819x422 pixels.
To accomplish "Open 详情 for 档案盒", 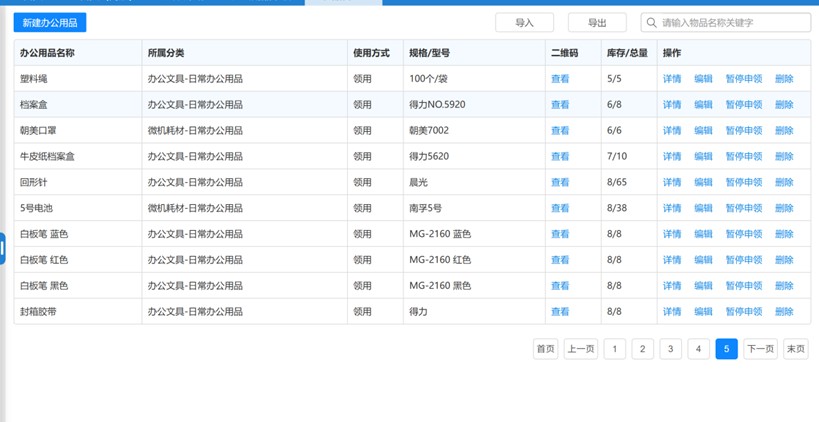I will 672,105.
